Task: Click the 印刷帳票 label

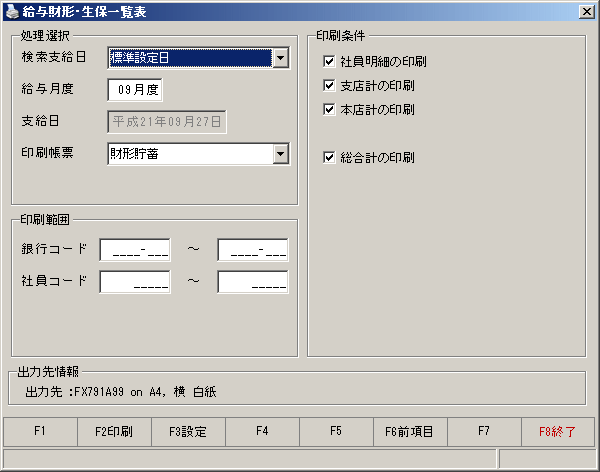Action: [47, 153]
